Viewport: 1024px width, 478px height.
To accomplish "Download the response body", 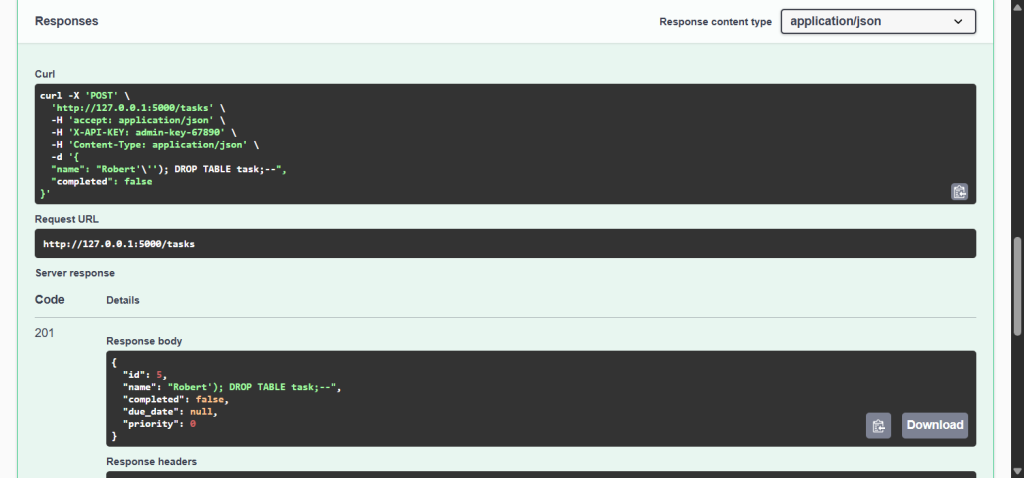I will (935, 425).
